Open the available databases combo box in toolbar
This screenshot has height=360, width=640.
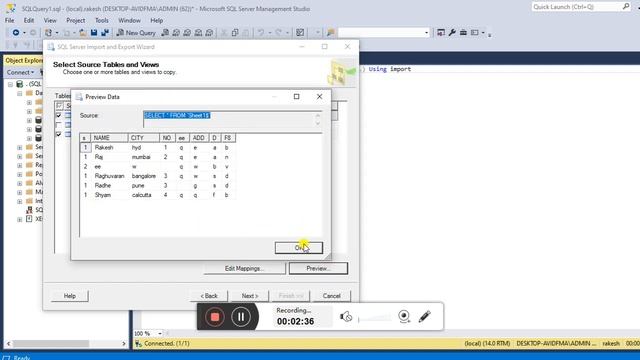(x=384, y=33)
